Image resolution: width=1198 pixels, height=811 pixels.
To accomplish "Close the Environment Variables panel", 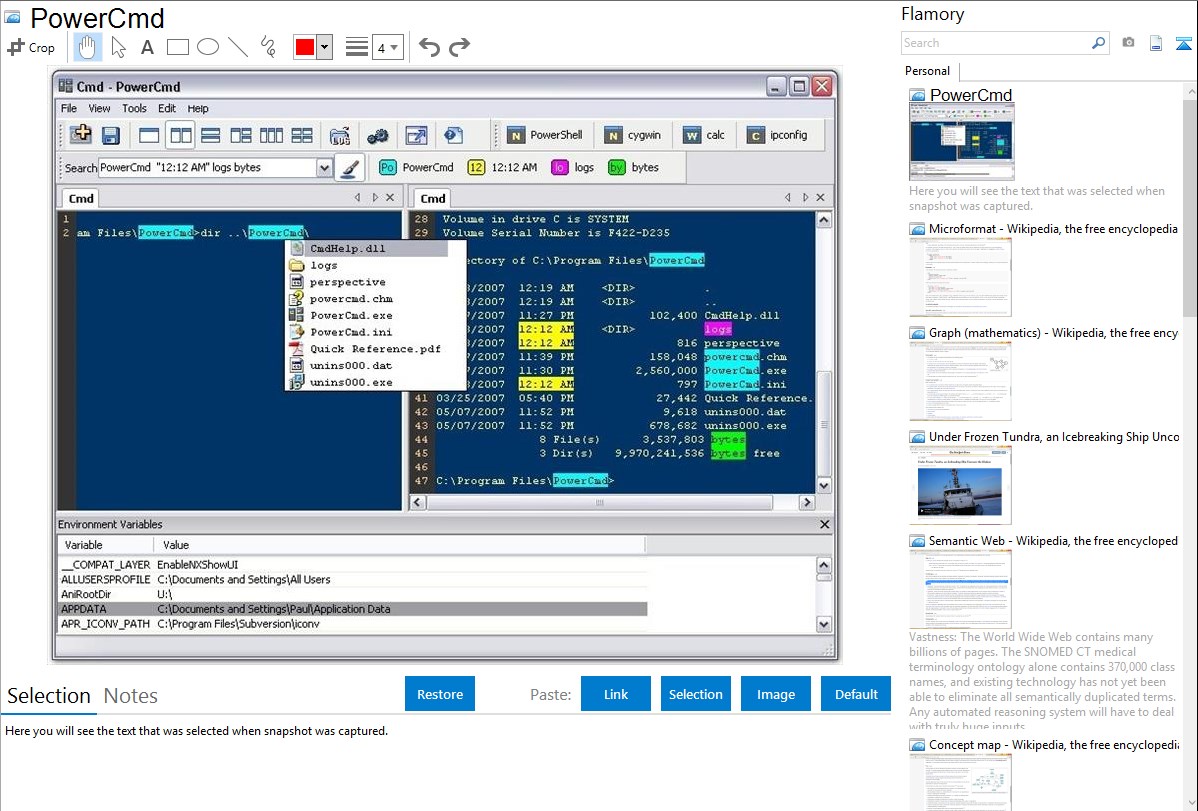I will click(824, 524).
